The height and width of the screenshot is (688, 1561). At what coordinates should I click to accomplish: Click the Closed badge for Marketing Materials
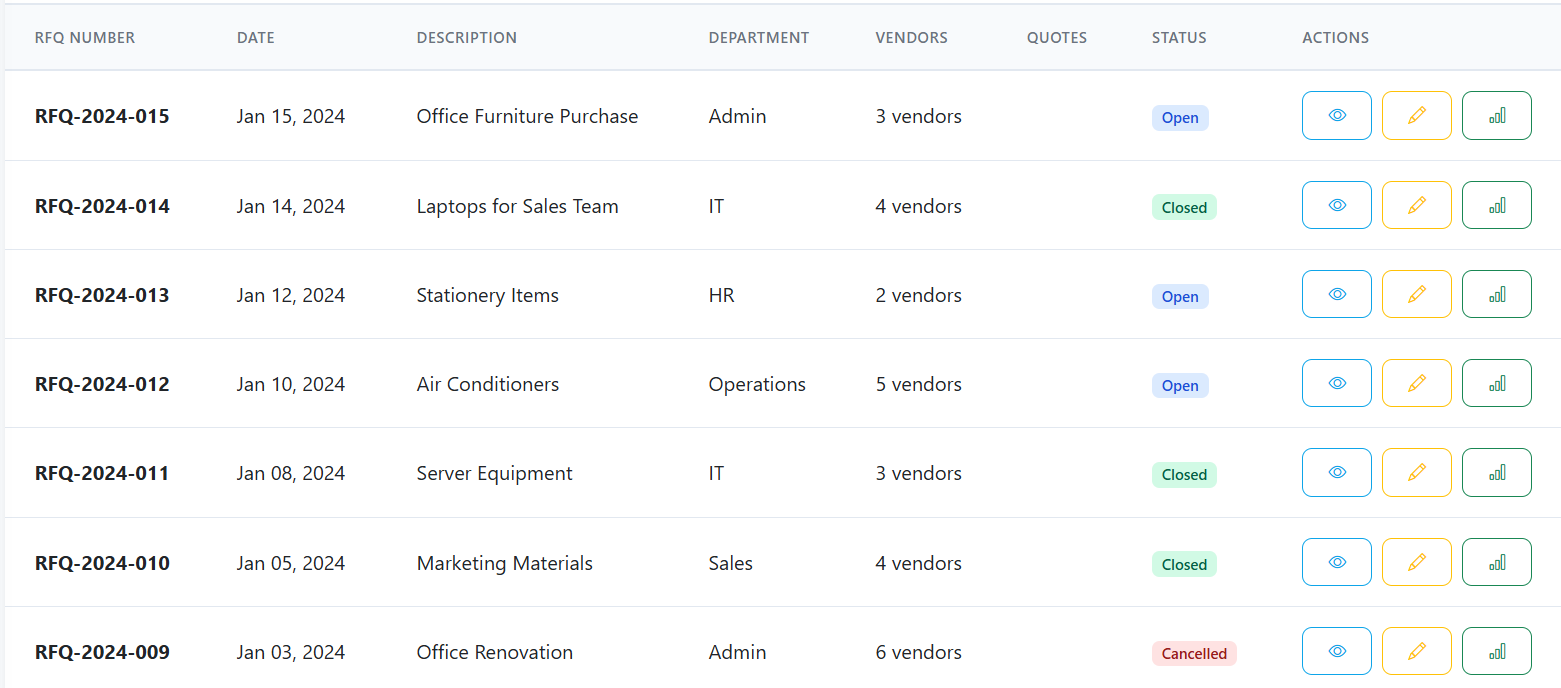[1184, 565]
